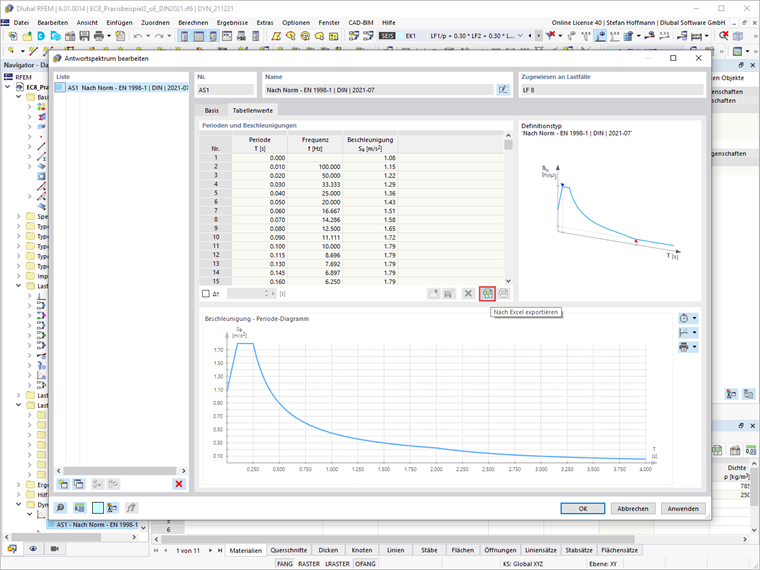Viewport: 760px width, 570px height.
Task: Open a file with the folder icon in the toolbar
Action: (27, 36)
